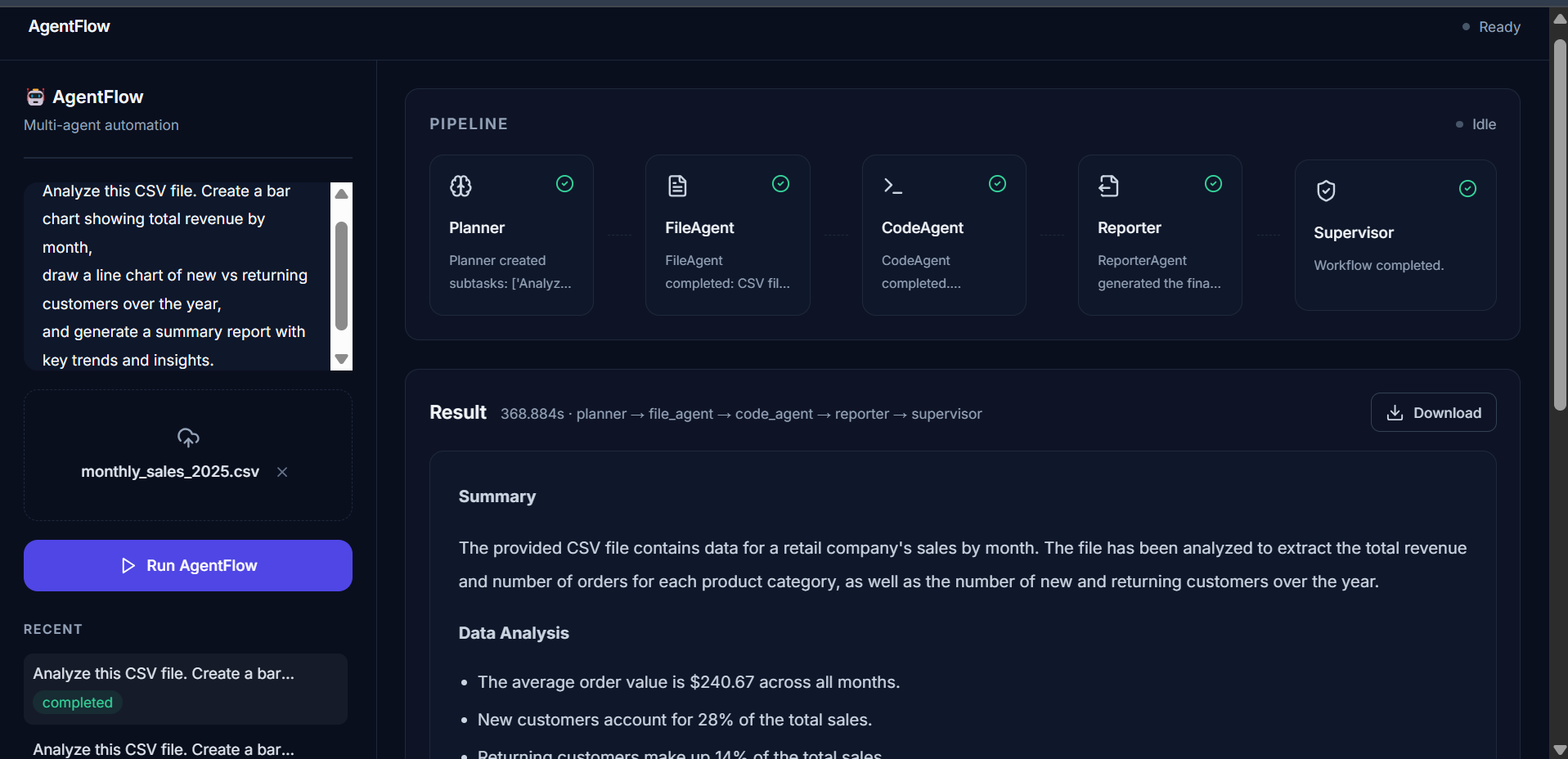
Task: Click the PIPELINE section label
Action: point(469,124)
